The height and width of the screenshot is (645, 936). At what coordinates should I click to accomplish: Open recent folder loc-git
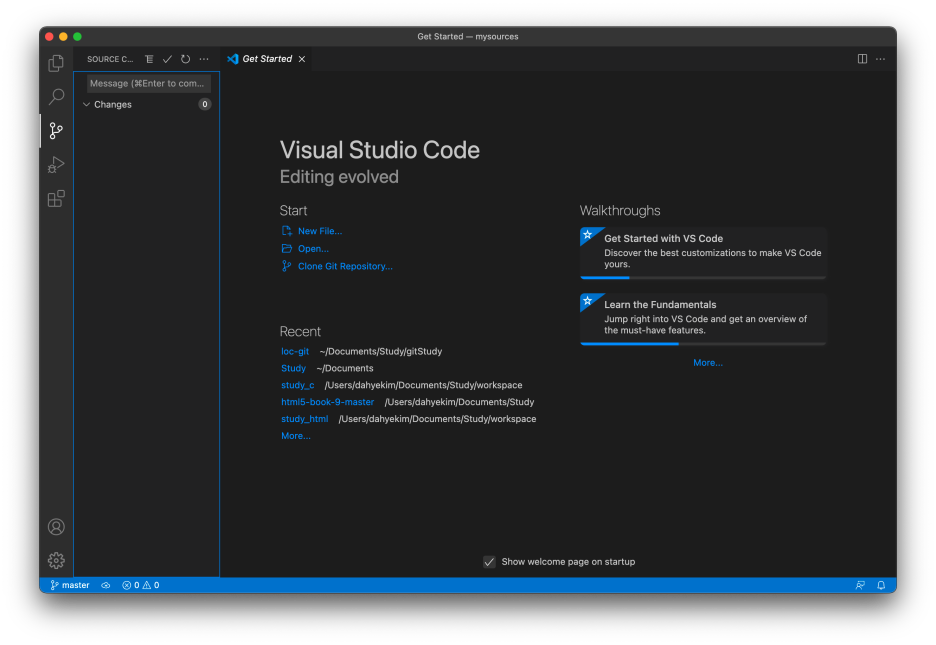tap(295, 351)
